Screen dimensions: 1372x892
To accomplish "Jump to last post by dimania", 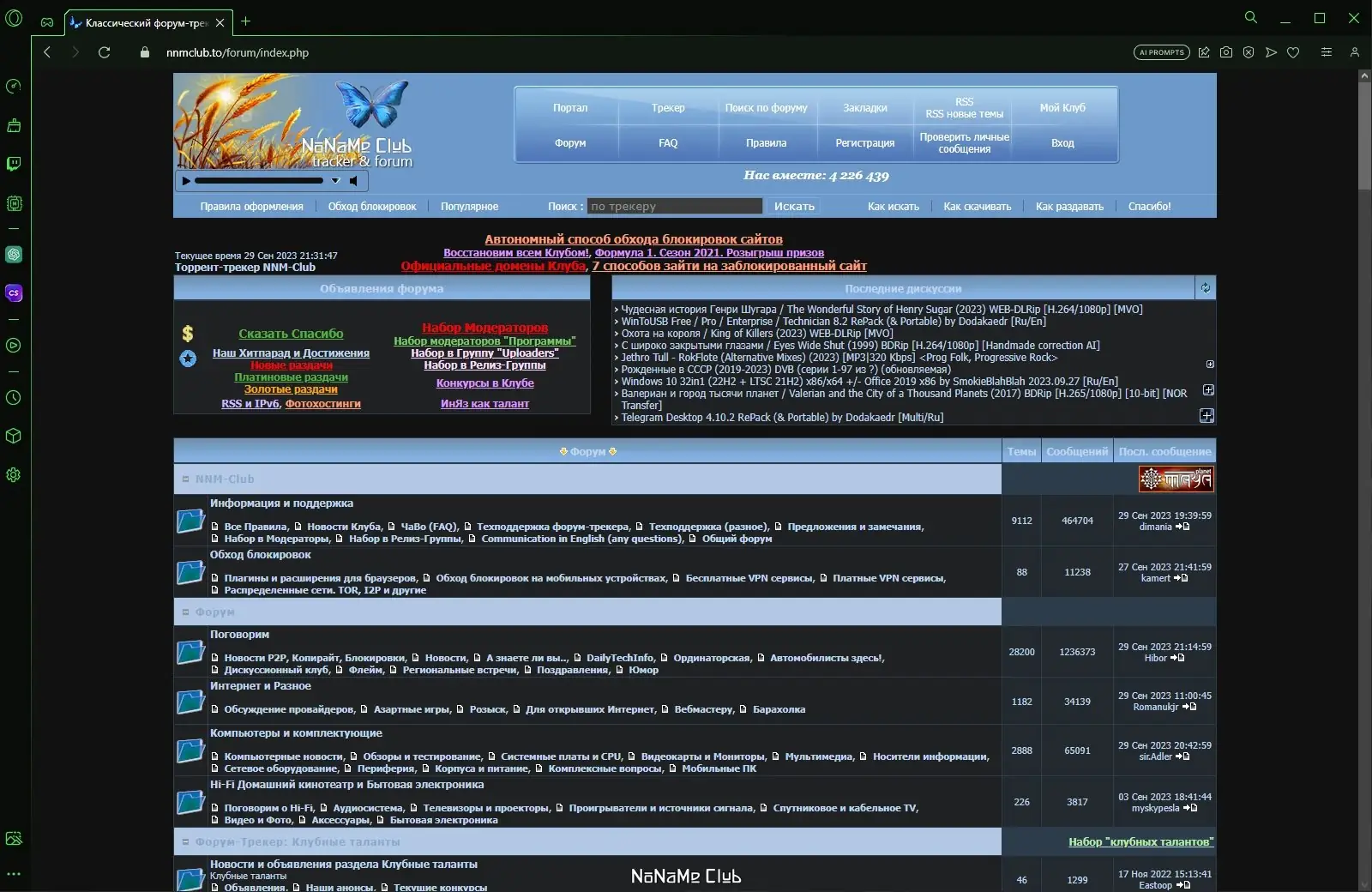I will point(1182,527).
